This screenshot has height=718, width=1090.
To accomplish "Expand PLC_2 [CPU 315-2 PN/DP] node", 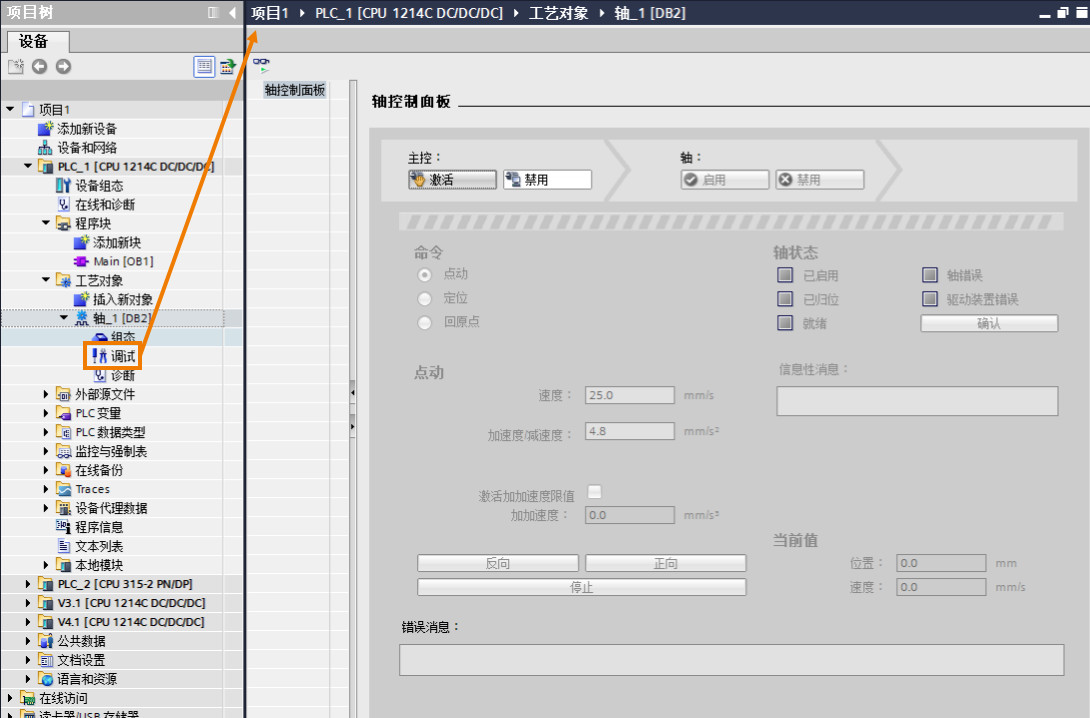I will 28,584.
